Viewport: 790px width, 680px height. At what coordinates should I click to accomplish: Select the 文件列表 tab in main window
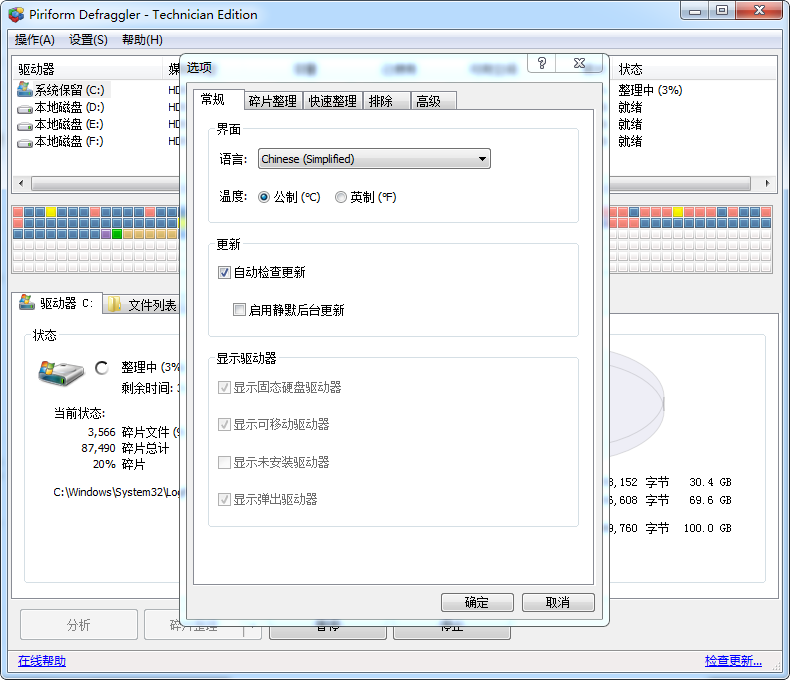pos(142,304)
